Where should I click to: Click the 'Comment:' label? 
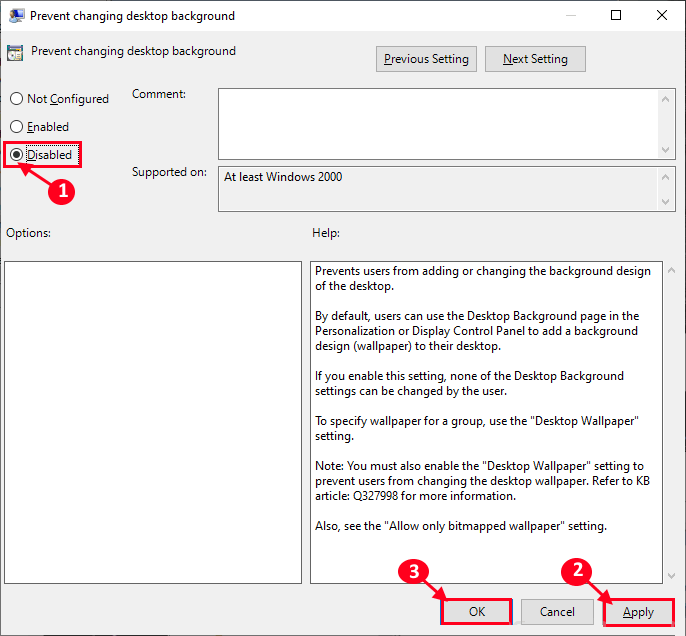point(159,94)
